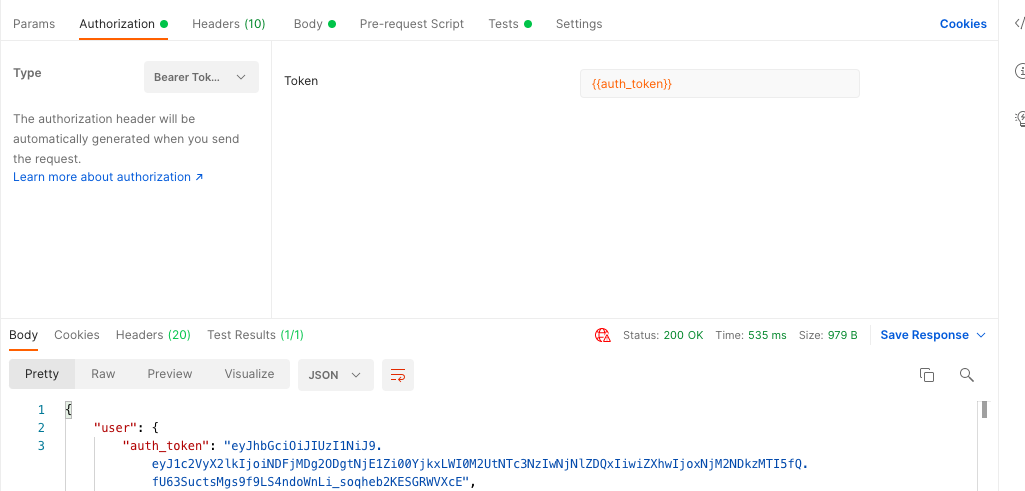Select the Visualize response view
1025x491 pixels.
249,374
